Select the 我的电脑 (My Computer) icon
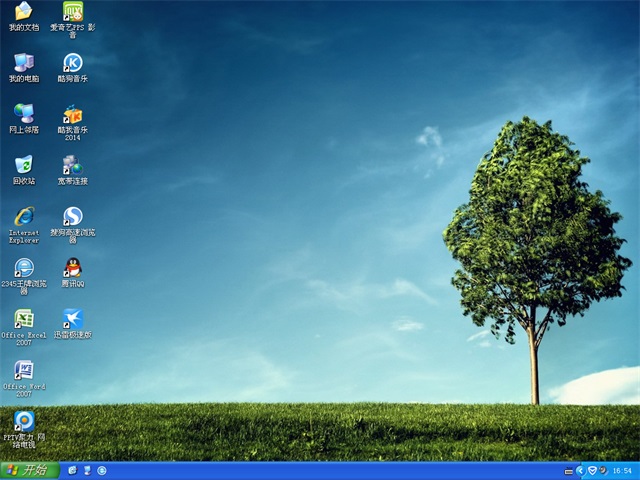Image resolution: width=640 pixels, height=480 pixels. [x=23, y=63]
